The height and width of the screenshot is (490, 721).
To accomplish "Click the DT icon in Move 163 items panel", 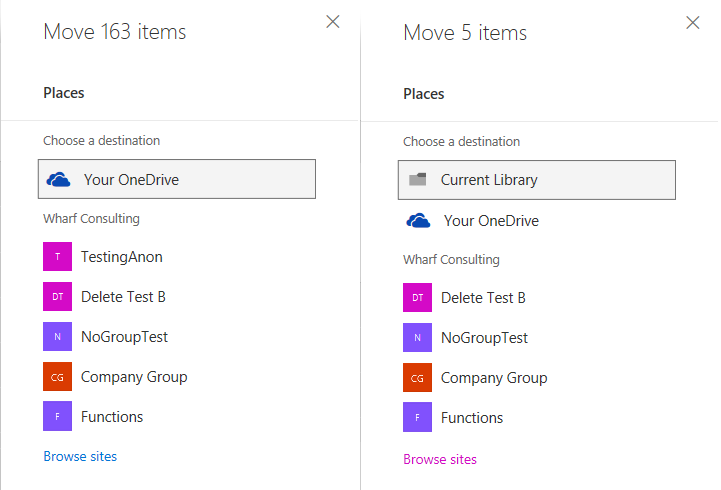I will [x=58, y=297].
